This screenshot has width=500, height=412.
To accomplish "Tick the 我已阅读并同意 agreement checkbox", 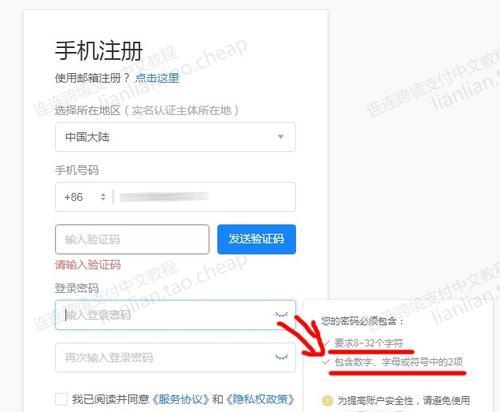I will click(x=61, y=399).
